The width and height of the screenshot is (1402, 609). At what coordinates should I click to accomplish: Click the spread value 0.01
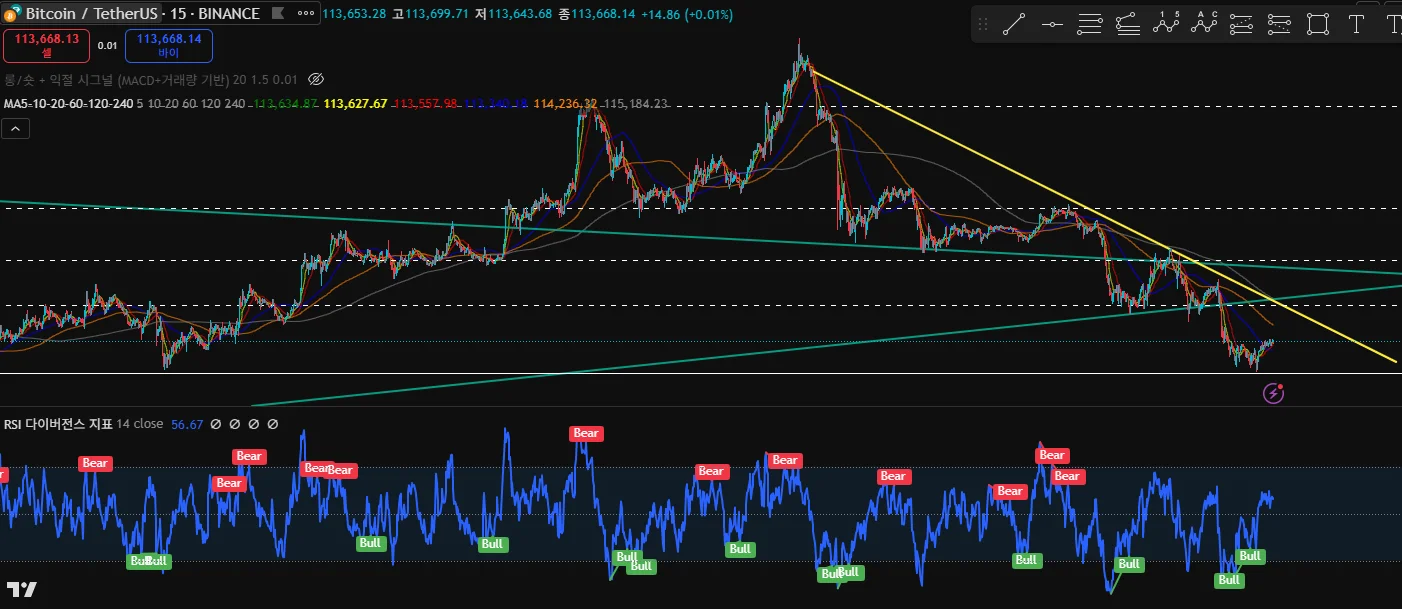(107, 45)
